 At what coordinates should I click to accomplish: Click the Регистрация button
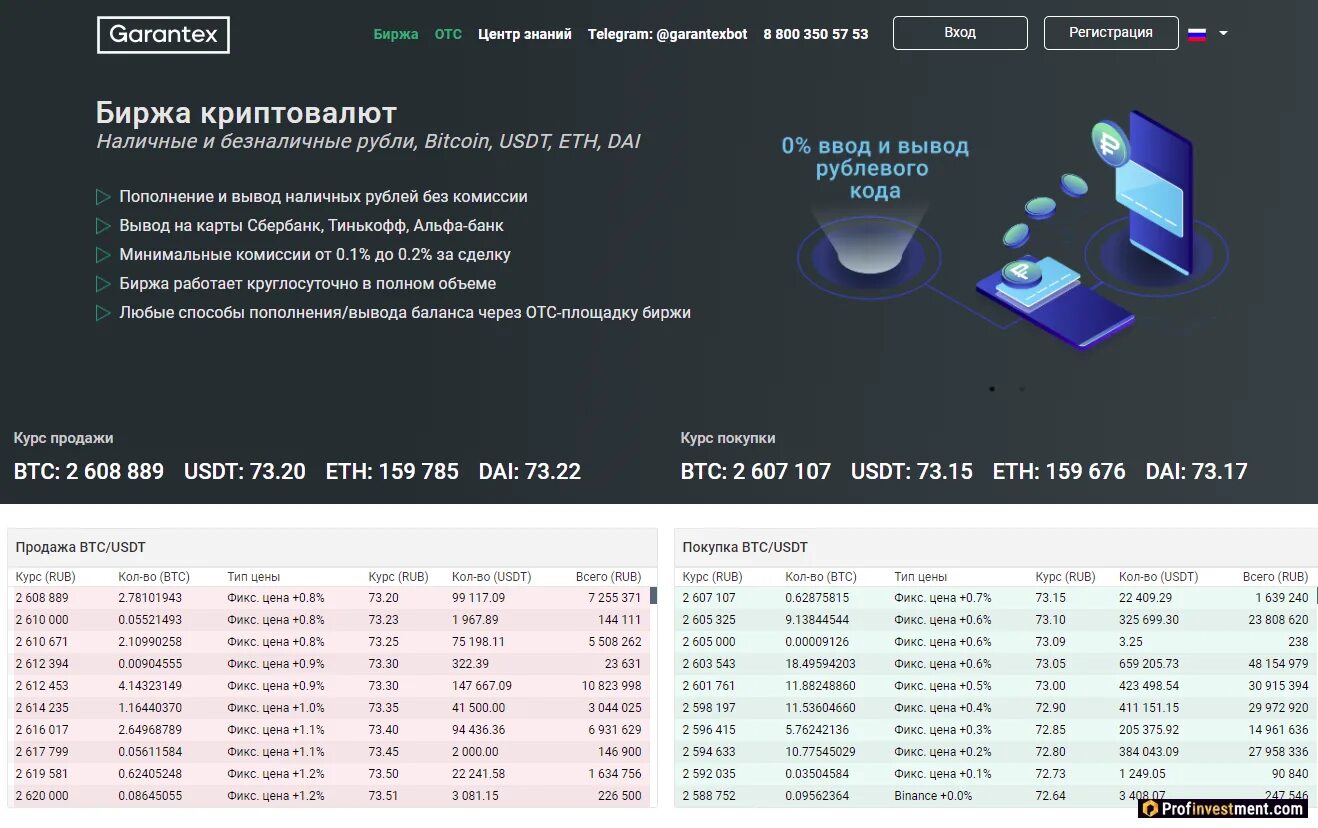pos(1111,33)
